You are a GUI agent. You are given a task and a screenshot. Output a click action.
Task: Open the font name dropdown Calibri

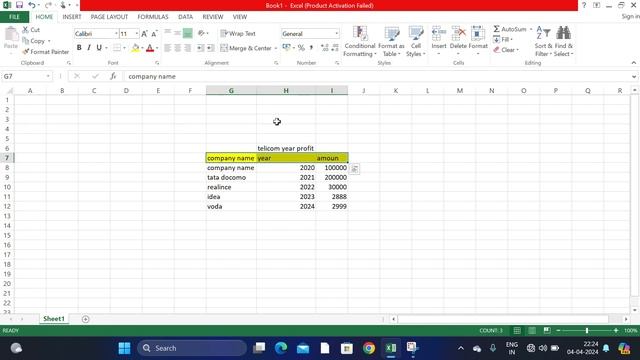(116, 34)
